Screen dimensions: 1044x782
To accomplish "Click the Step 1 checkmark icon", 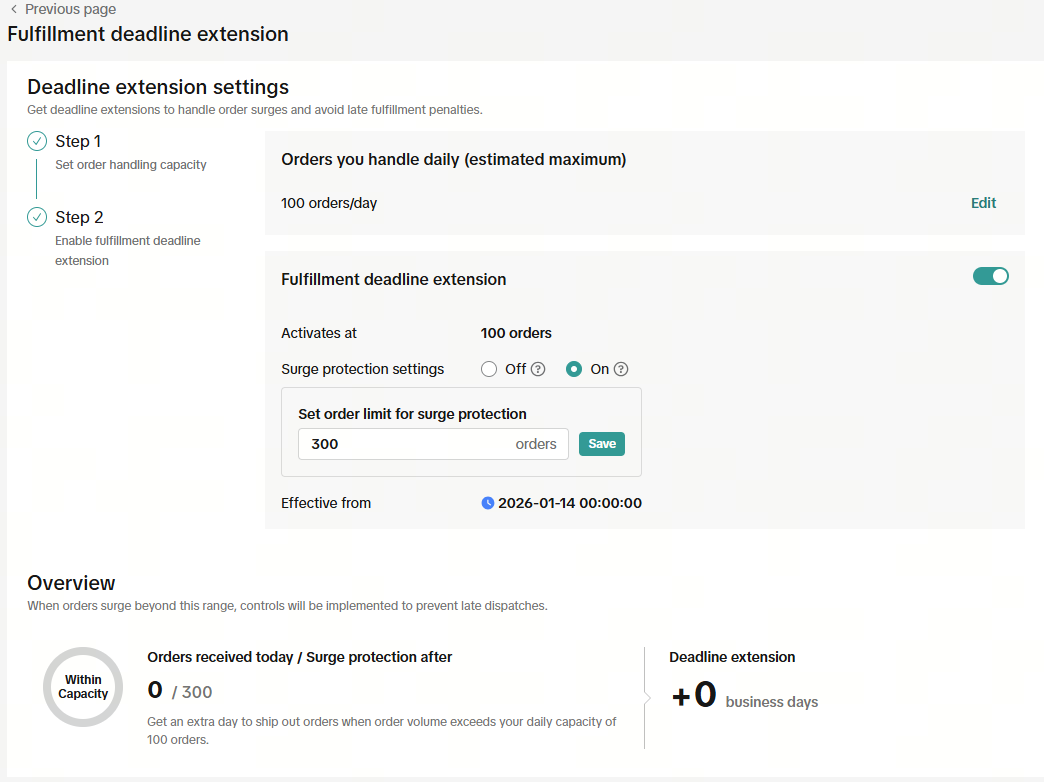I will coord(37,141).
